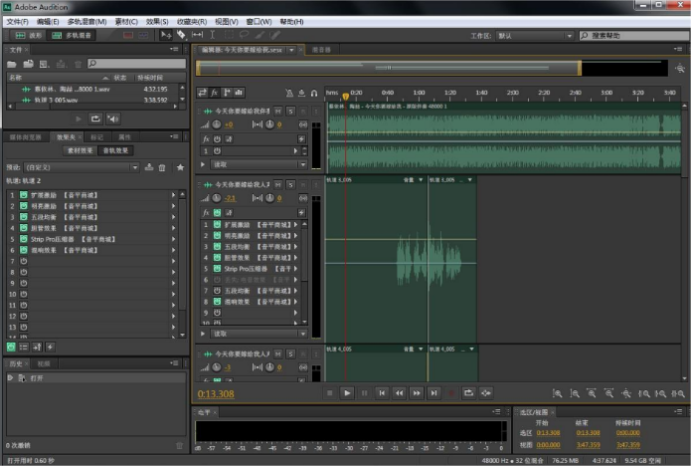691x466 pixels.
Task: Click Import file icon in Files panel
Action: pyautogui.click(x=29, y=64)
